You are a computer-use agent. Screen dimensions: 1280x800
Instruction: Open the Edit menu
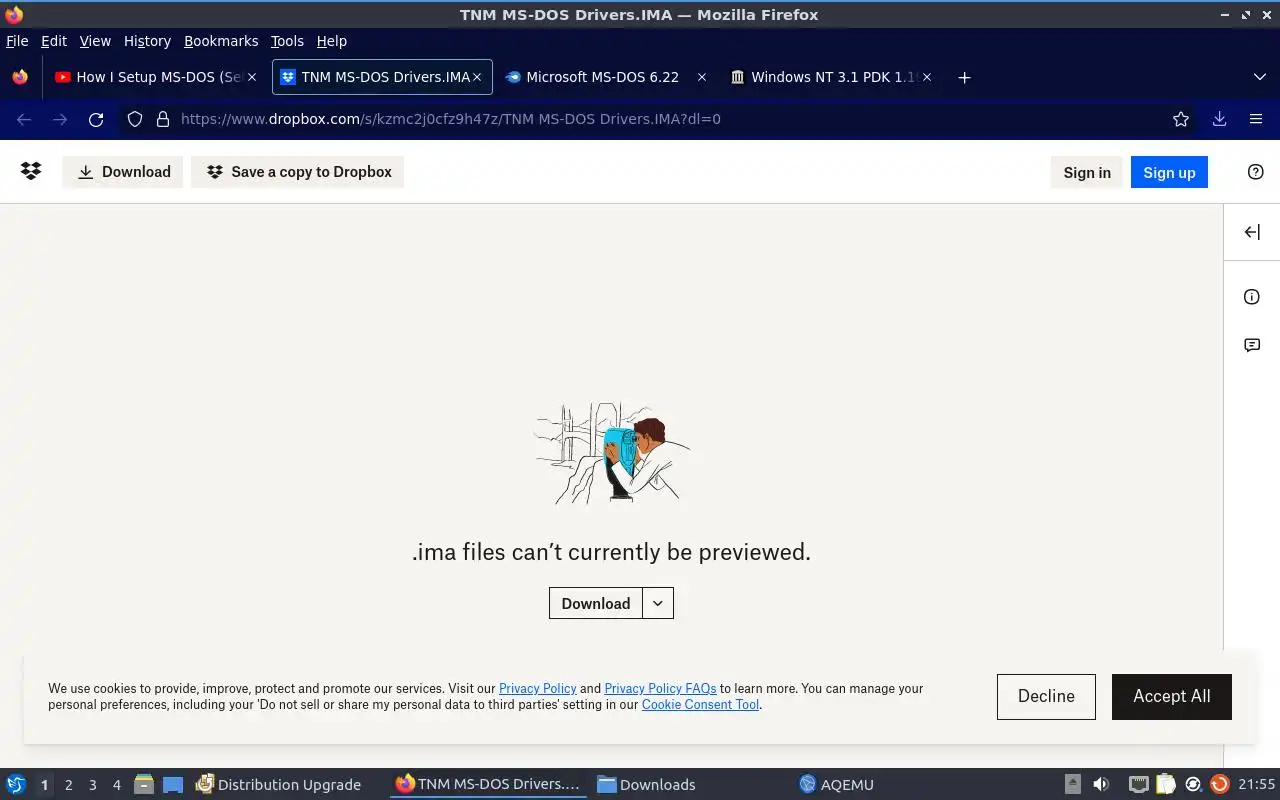tap(54, 41)
